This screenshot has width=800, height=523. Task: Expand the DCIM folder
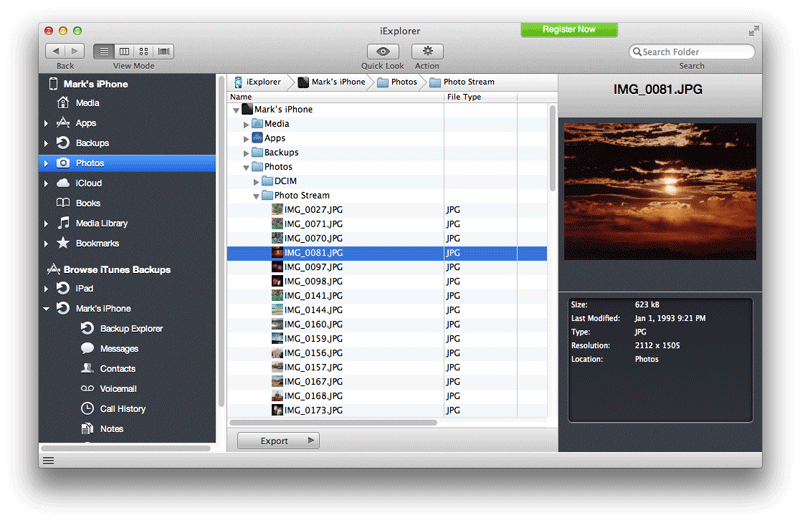click(x=257, y=182)
